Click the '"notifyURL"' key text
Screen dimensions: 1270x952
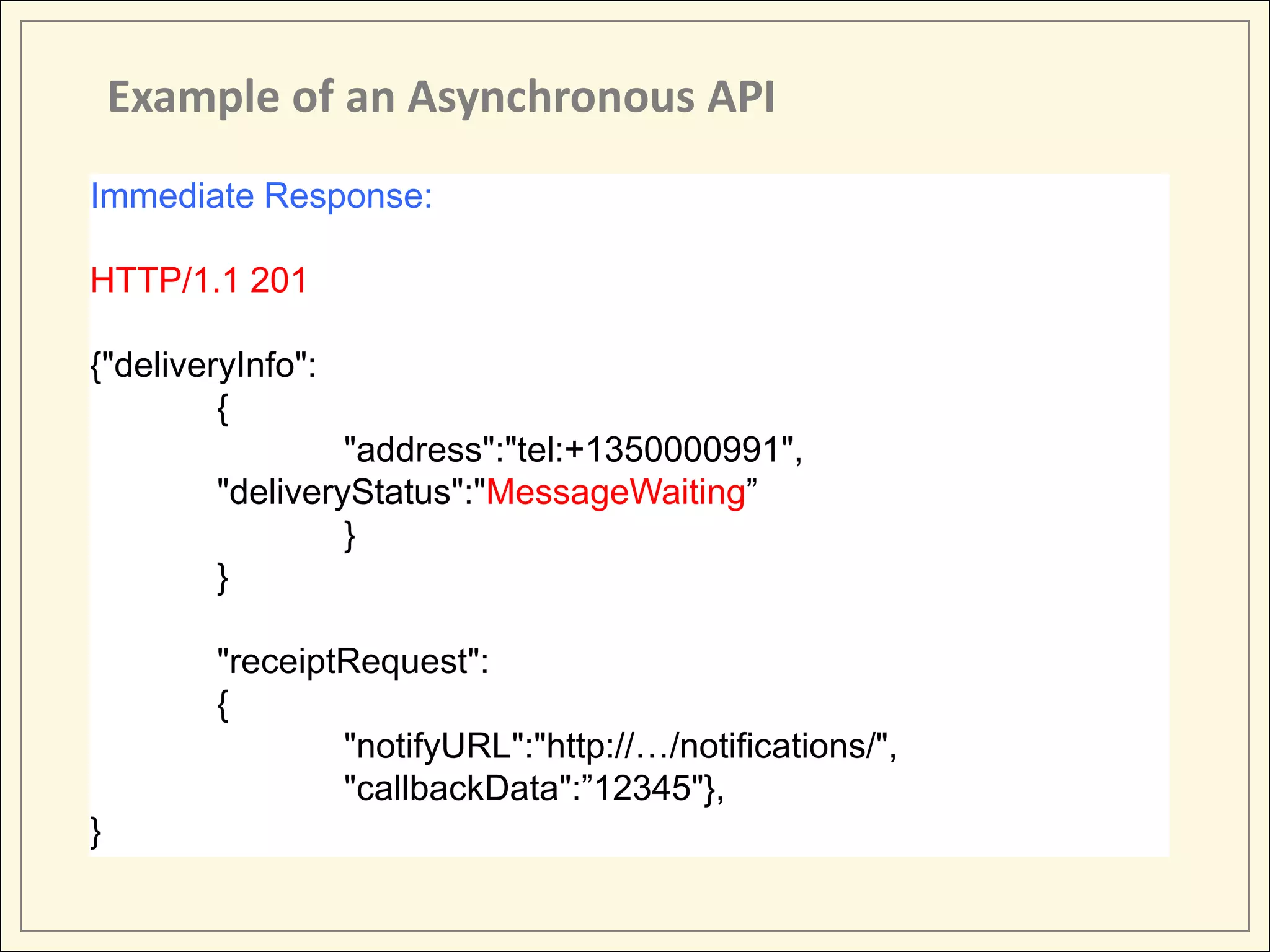pyautogui.click(x=434, y=746)
